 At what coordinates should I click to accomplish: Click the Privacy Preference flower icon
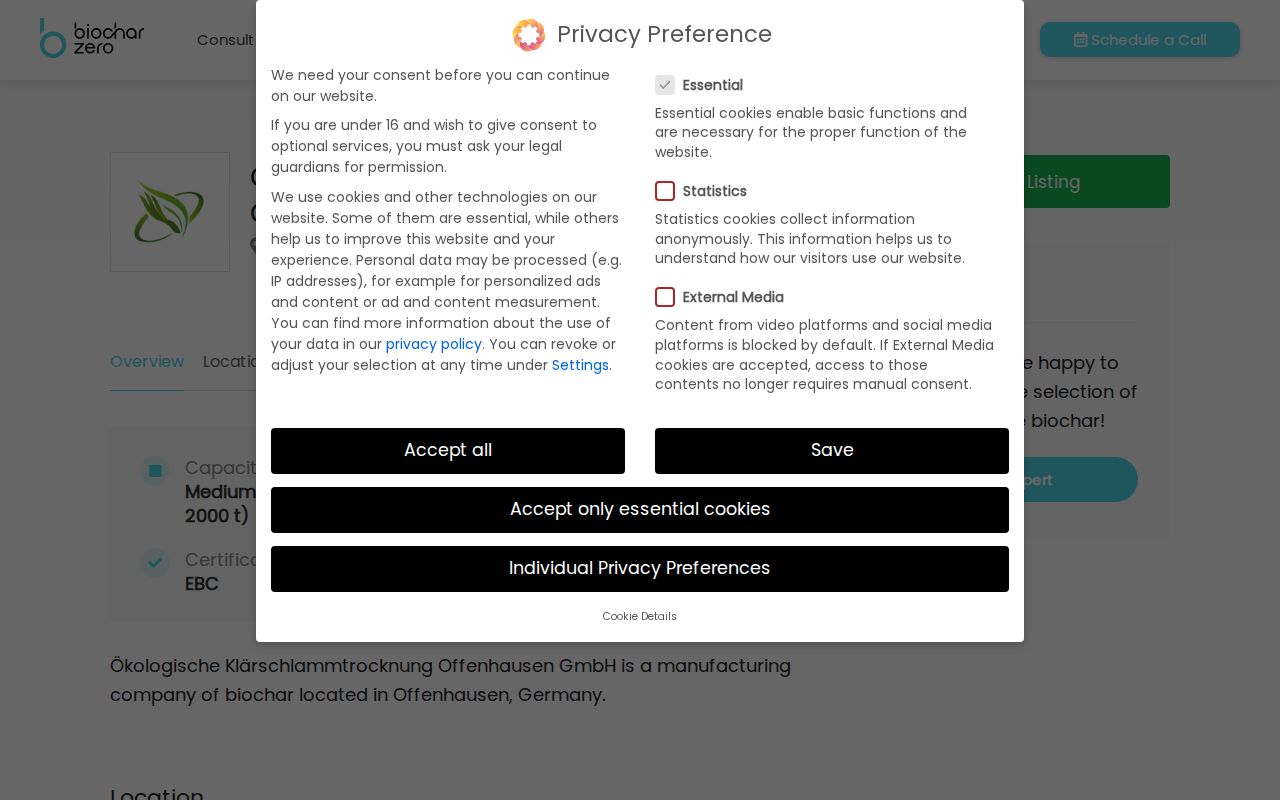(x=529, y=35)
